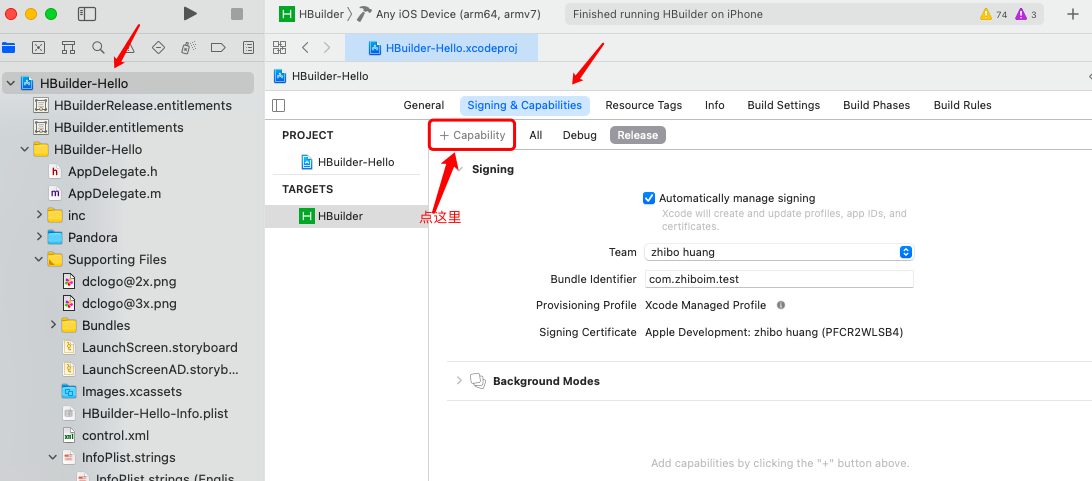Open the report navigator icon

(x=248, y=47)
